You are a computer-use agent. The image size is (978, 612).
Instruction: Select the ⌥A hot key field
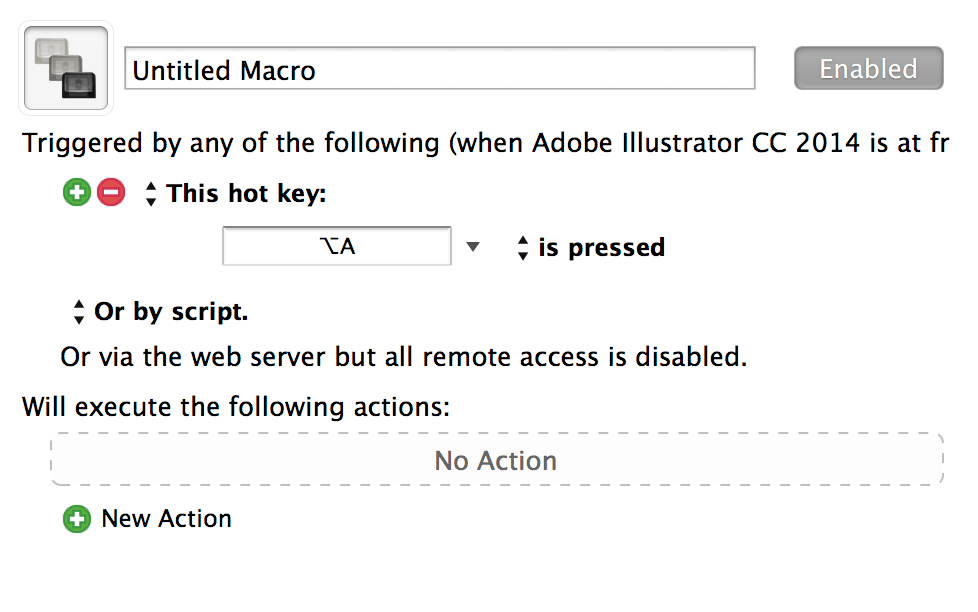337,246
